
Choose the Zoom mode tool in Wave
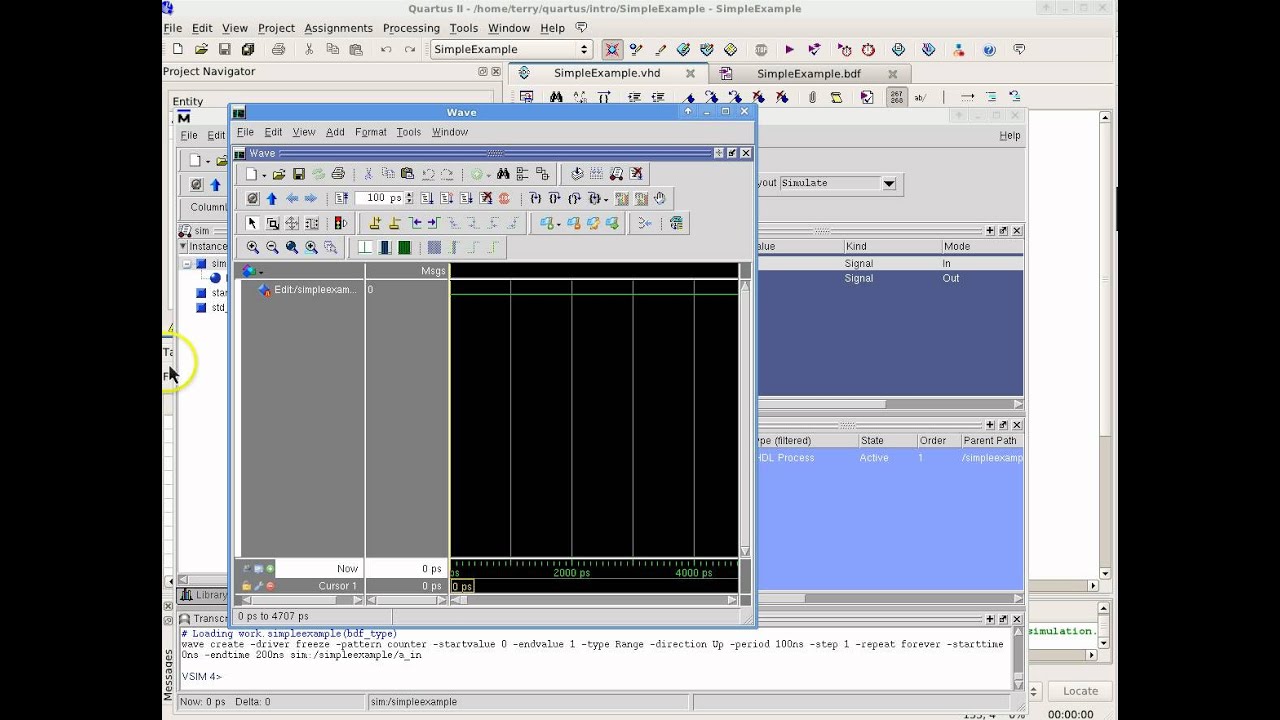tap(272, 223)
